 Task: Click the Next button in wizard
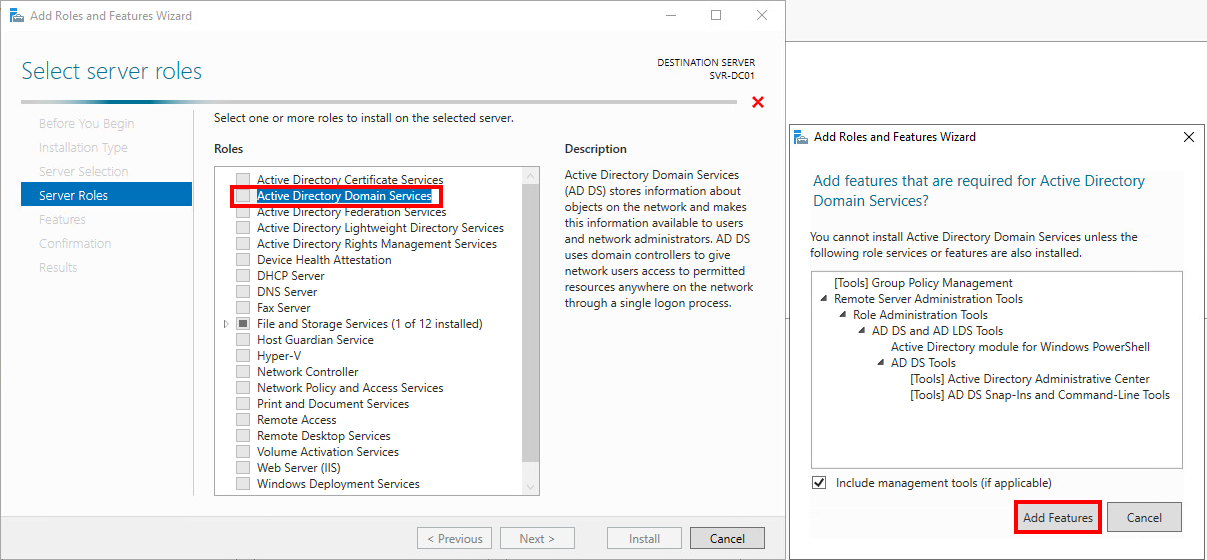pos(537,538)
